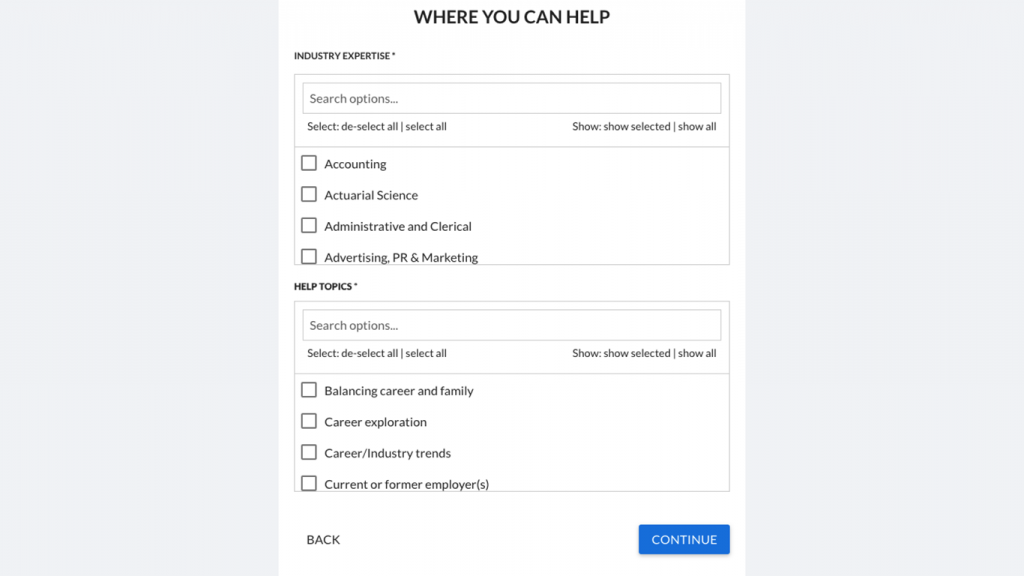This screenshot has width=1024, height=576.
Task: Click Industry Expertise search options field
Action: [511, 98]
